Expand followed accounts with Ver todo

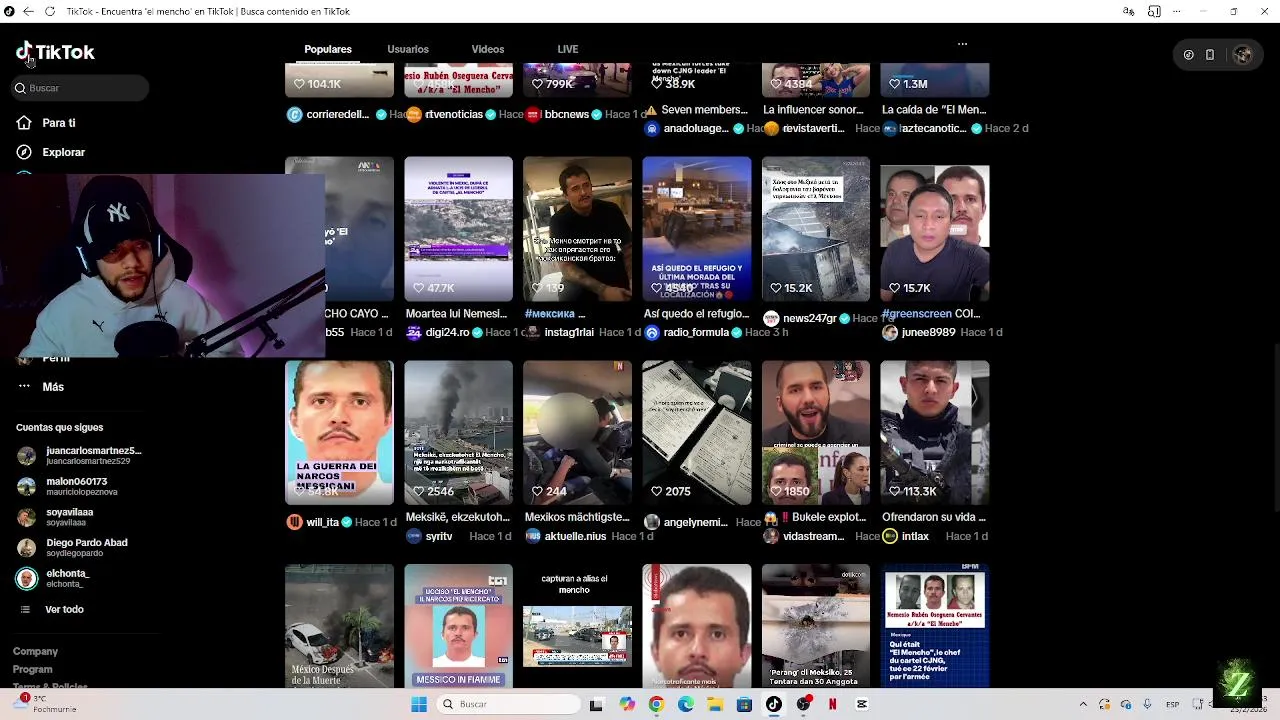point(51,609)
